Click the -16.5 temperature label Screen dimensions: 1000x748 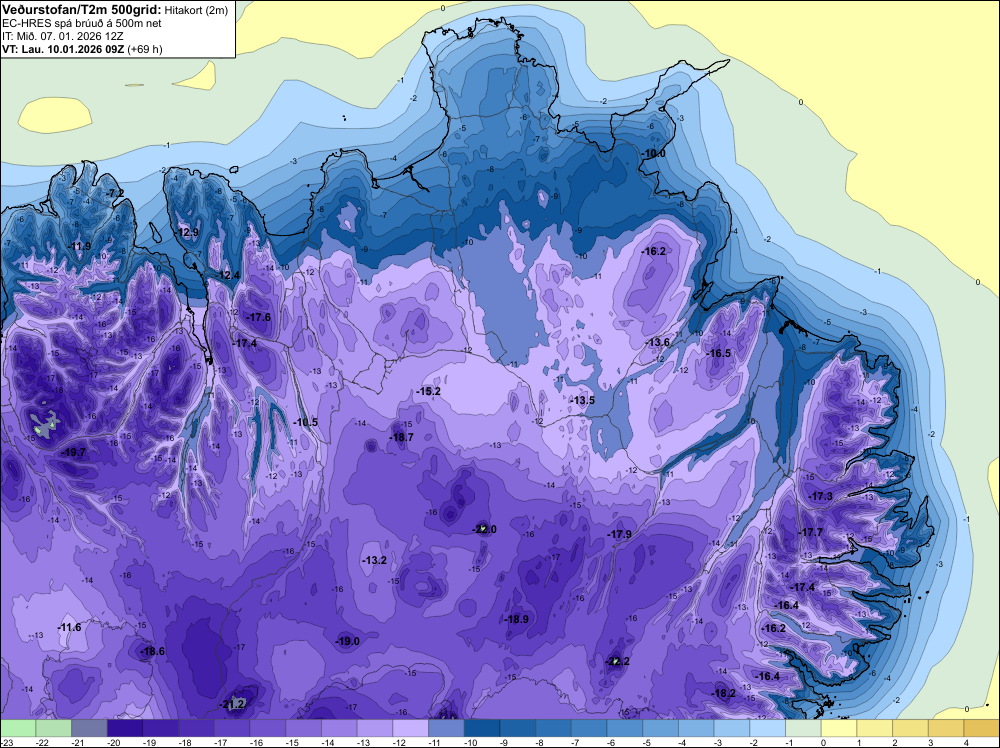[x=719, y=353]
